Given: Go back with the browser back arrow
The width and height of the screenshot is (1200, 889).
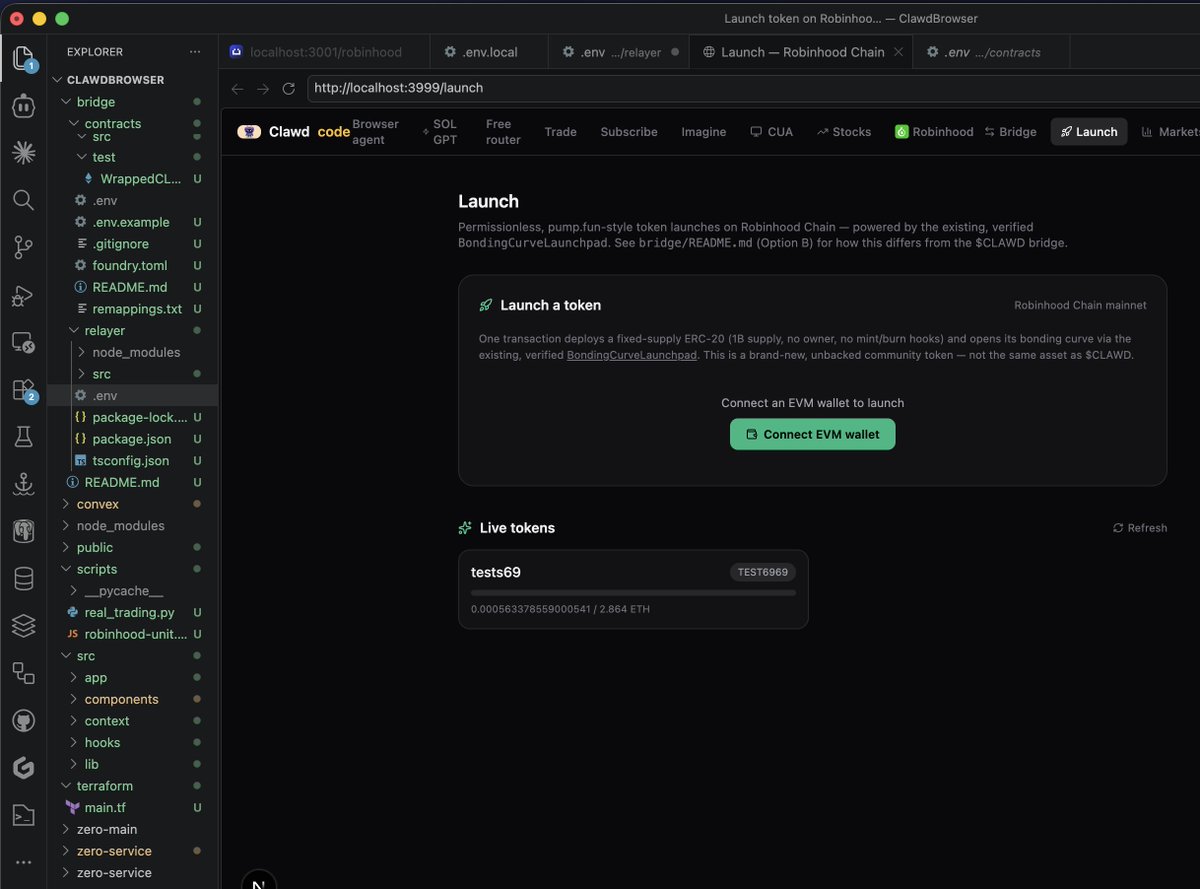Looking at the screenshot, I should coord(237,88).
